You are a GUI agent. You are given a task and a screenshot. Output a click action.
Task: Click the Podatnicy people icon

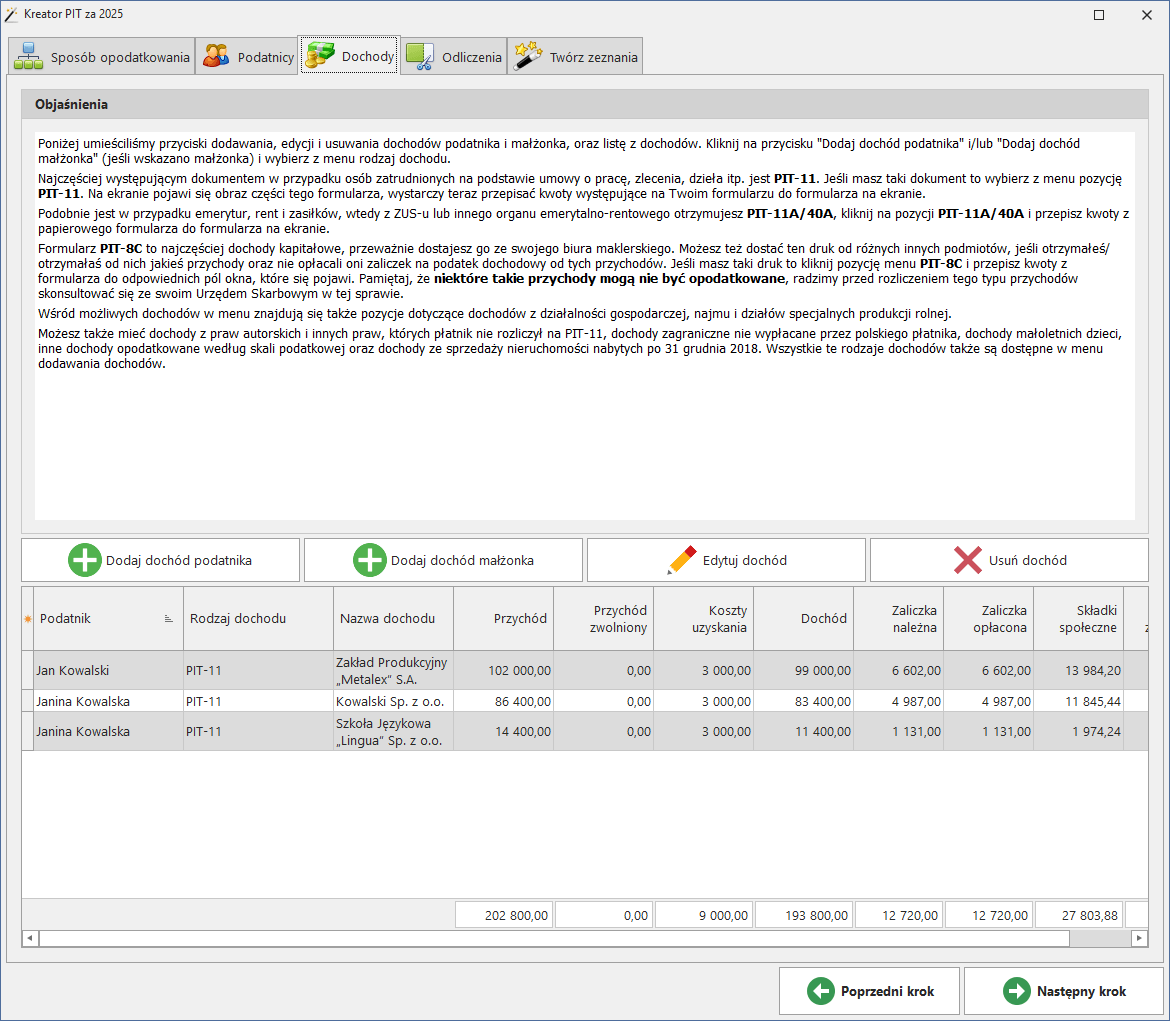pos(216,57)
